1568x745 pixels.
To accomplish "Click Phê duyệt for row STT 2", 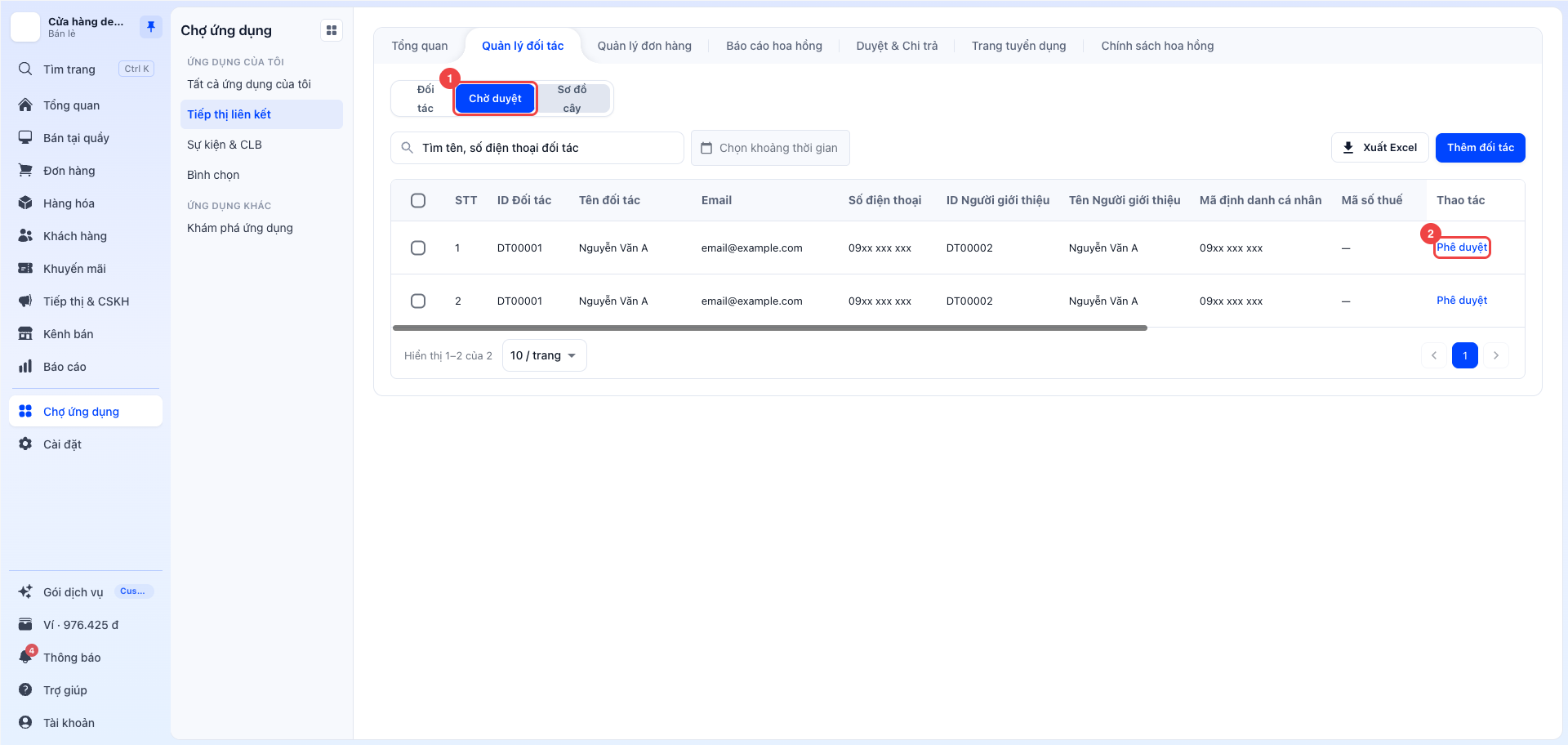I will click(1462, 301).
